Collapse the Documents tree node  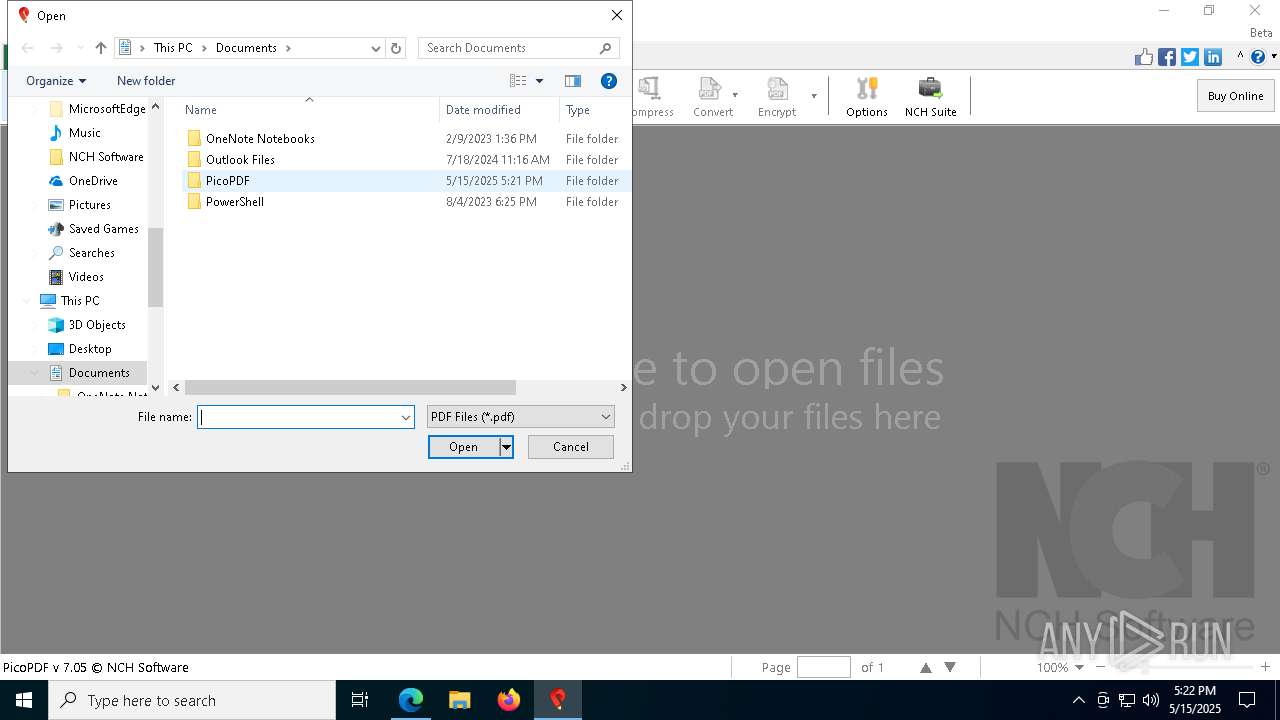tap(35, 373)
